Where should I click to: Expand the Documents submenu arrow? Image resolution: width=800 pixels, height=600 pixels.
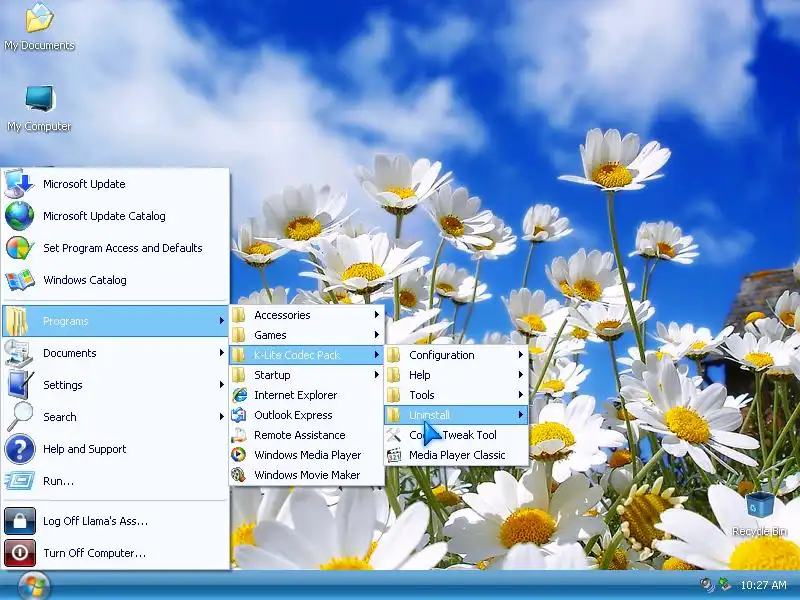click(221, 353)
